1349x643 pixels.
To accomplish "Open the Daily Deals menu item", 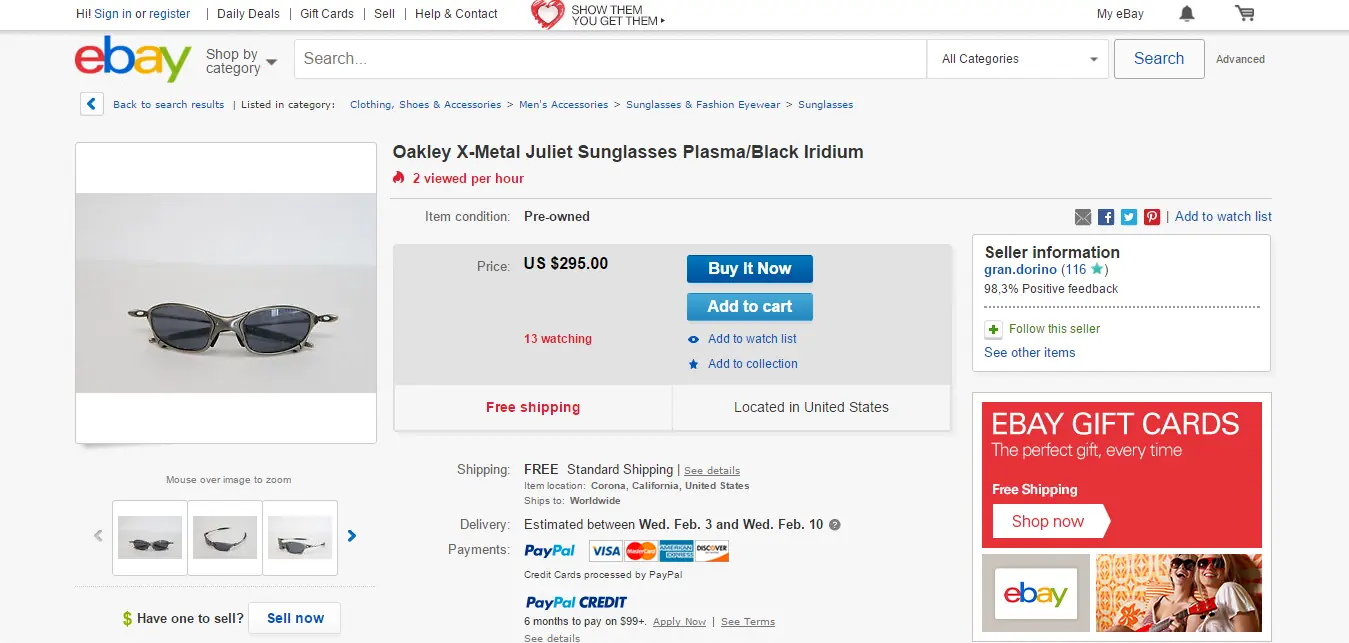I will click(x=248, y=14).
